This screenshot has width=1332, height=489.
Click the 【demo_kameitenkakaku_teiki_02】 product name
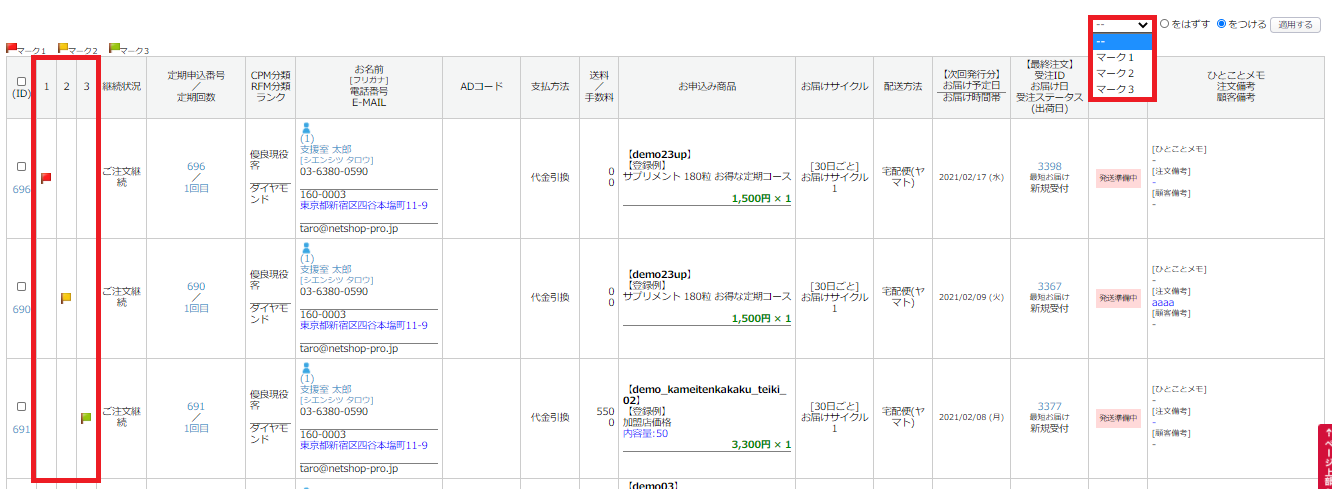[x=706, y=394]
